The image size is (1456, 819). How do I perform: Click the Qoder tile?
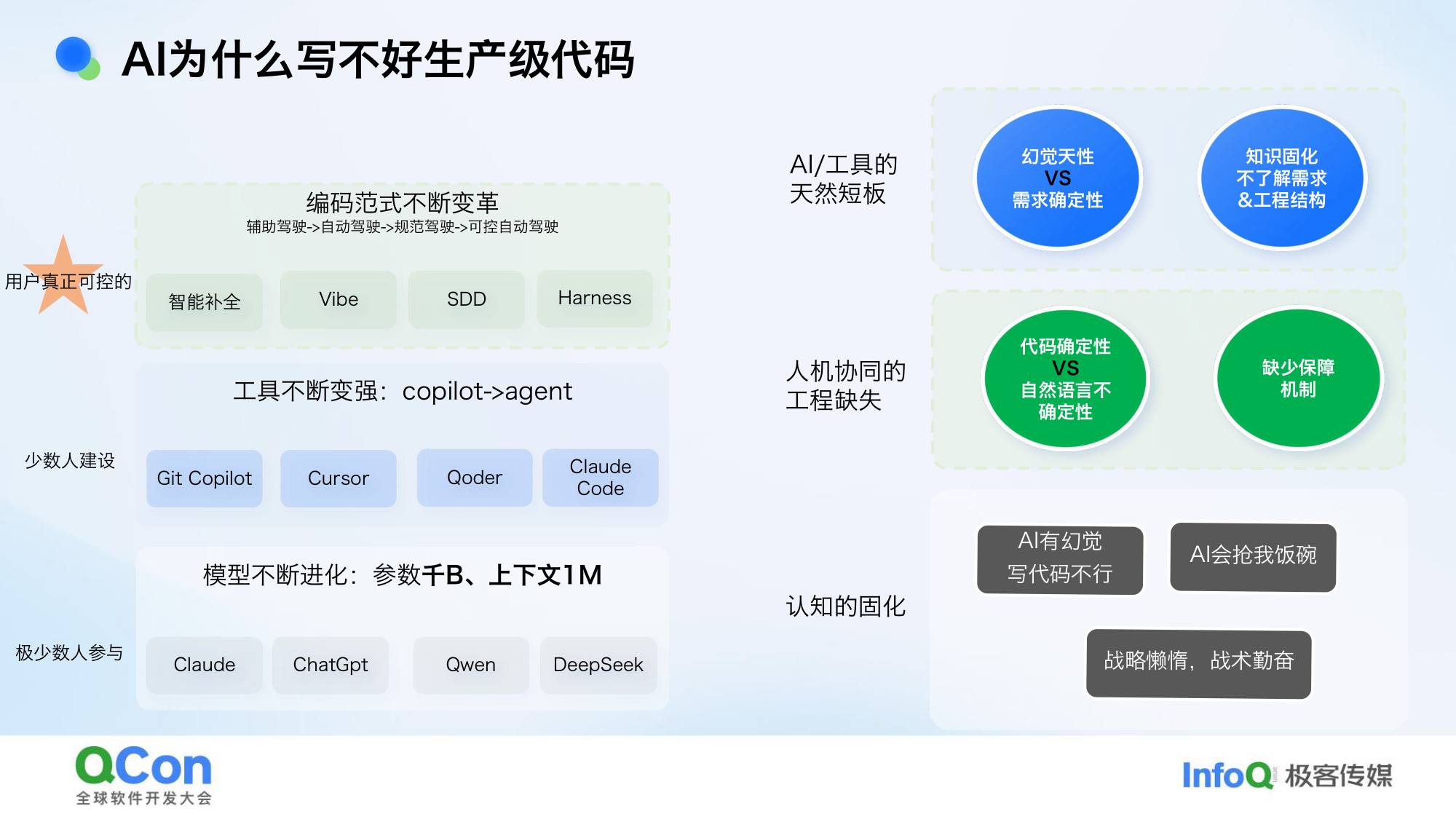click(475, 478)
